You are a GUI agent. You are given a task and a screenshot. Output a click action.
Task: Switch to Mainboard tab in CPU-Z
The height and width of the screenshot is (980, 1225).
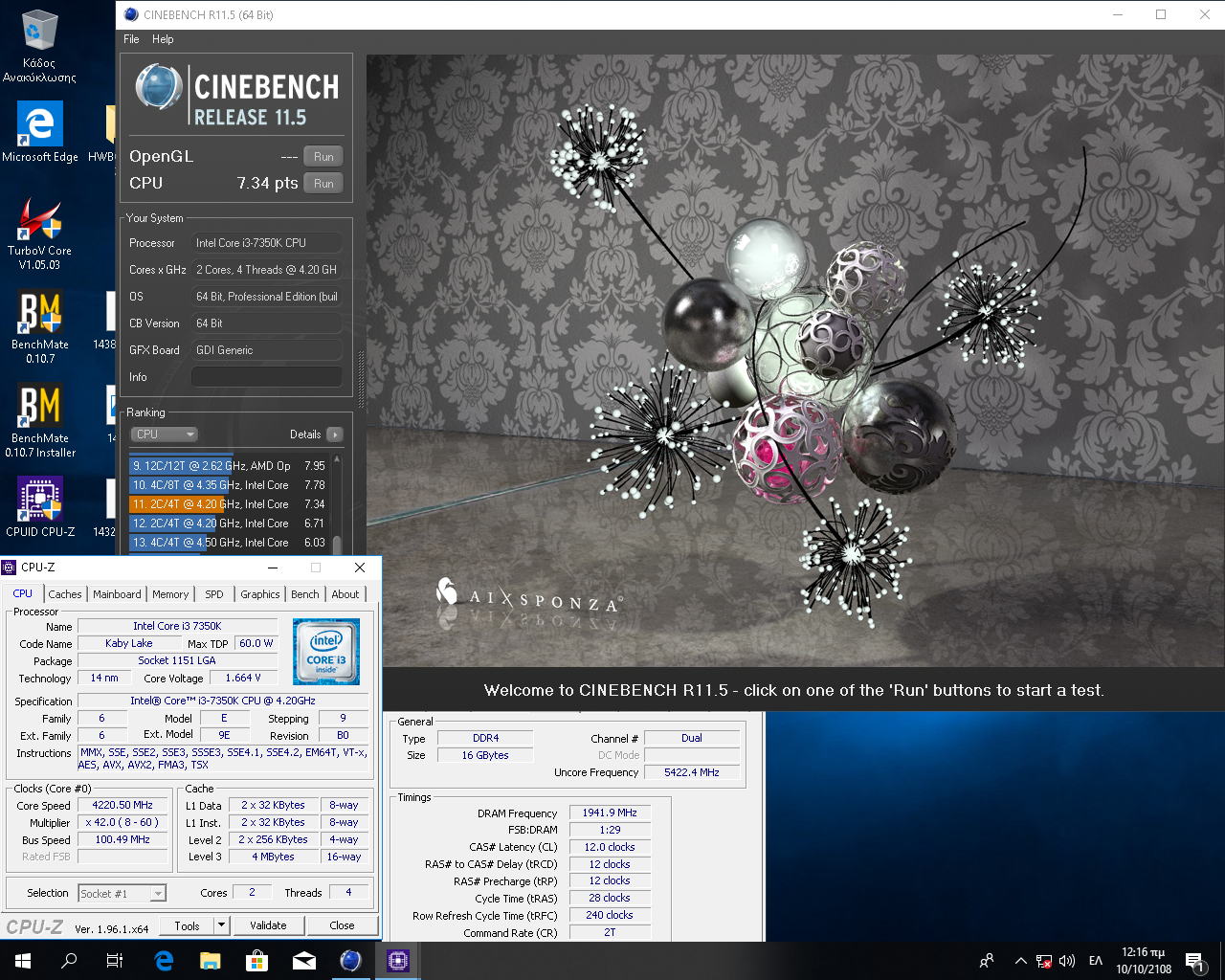[x=117, y=594]
